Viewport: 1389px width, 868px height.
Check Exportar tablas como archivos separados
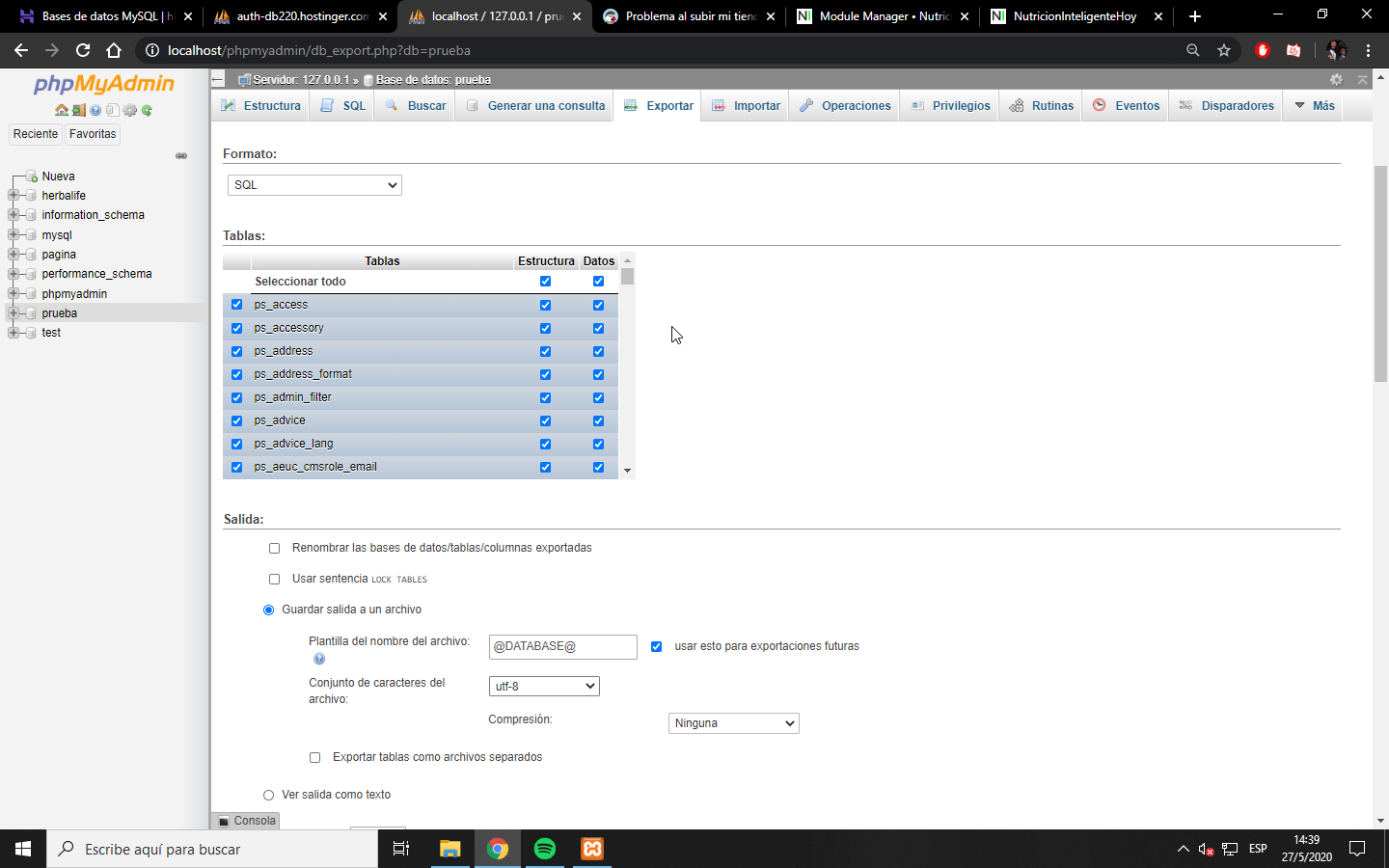pos(315,758)
